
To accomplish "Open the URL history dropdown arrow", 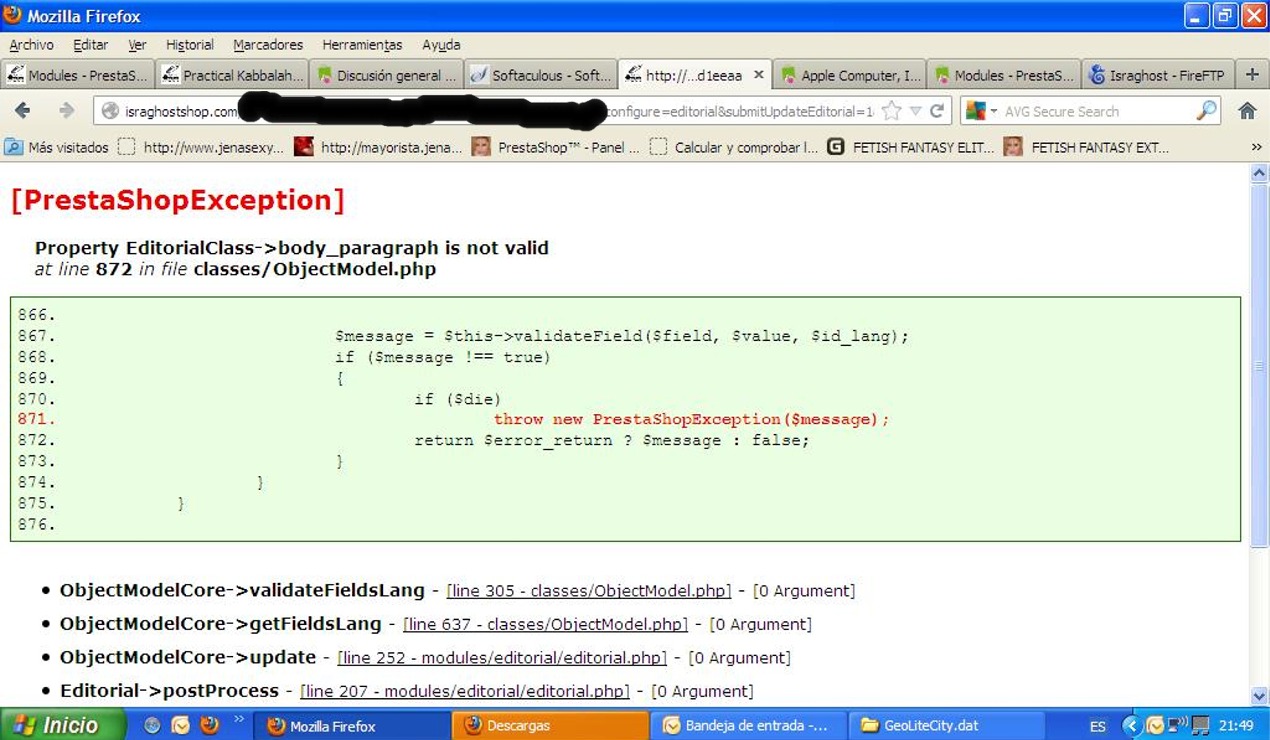I will pyautogui.click(x=916, y=111).
